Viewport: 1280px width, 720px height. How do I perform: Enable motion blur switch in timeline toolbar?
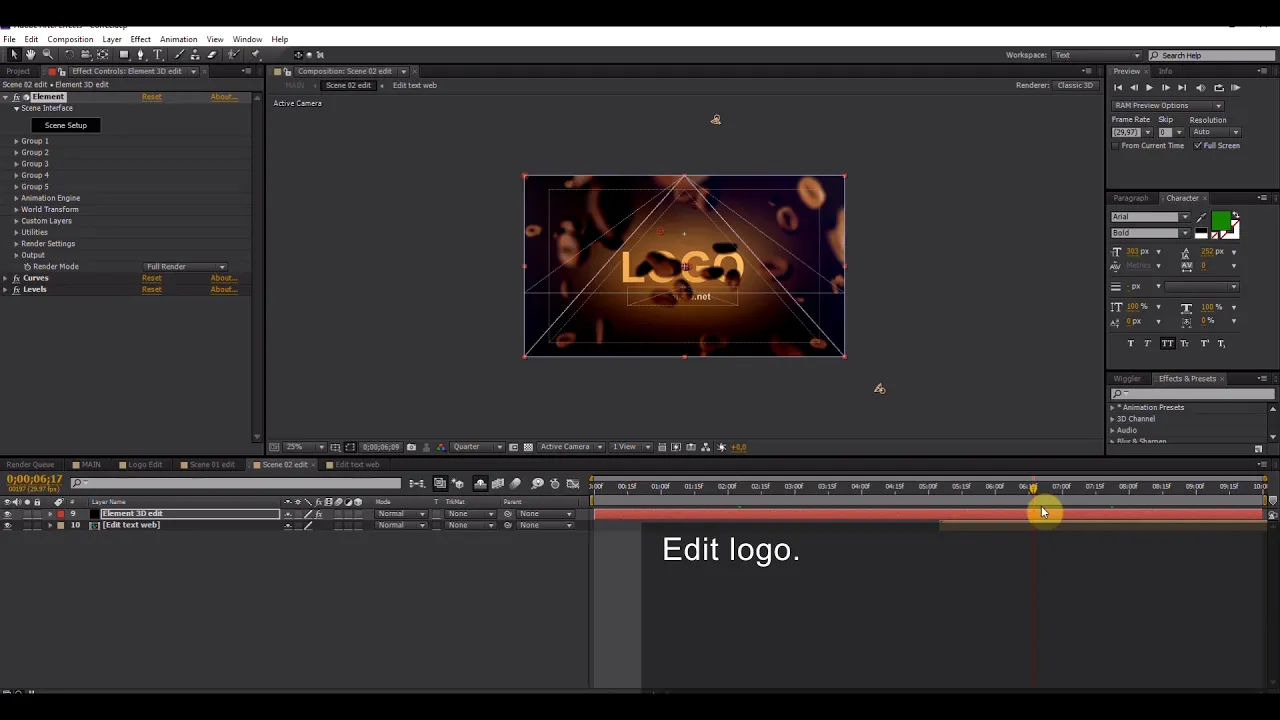coord(515,484)
